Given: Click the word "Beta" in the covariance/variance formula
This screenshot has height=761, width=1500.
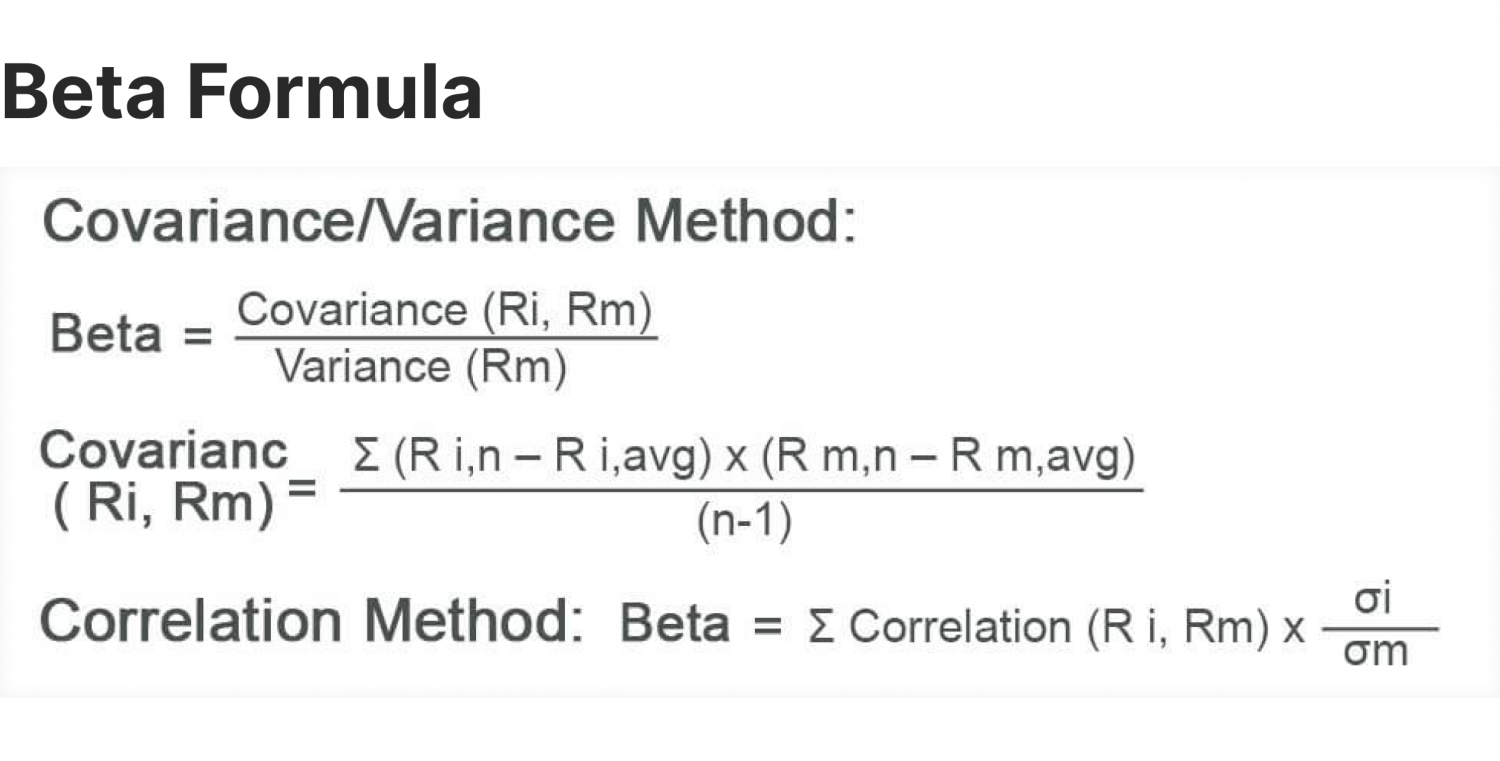Looking at the screenshot, I should (105, 334).
